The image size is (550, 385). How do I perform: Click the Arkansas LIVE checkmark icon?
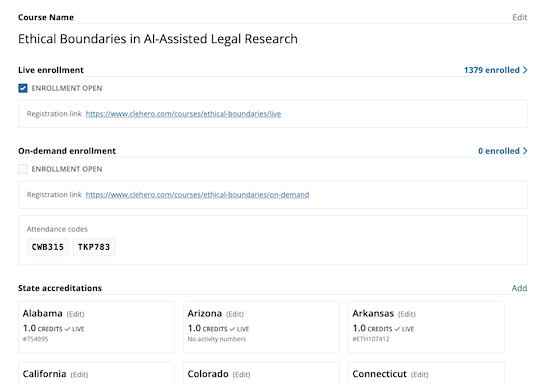coord(397,329)
